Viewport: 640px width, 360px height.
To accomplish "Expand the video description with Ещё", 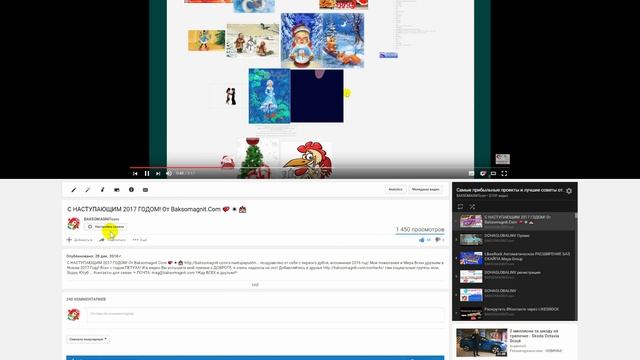I will pyautogui.click(x=255, y=285).
